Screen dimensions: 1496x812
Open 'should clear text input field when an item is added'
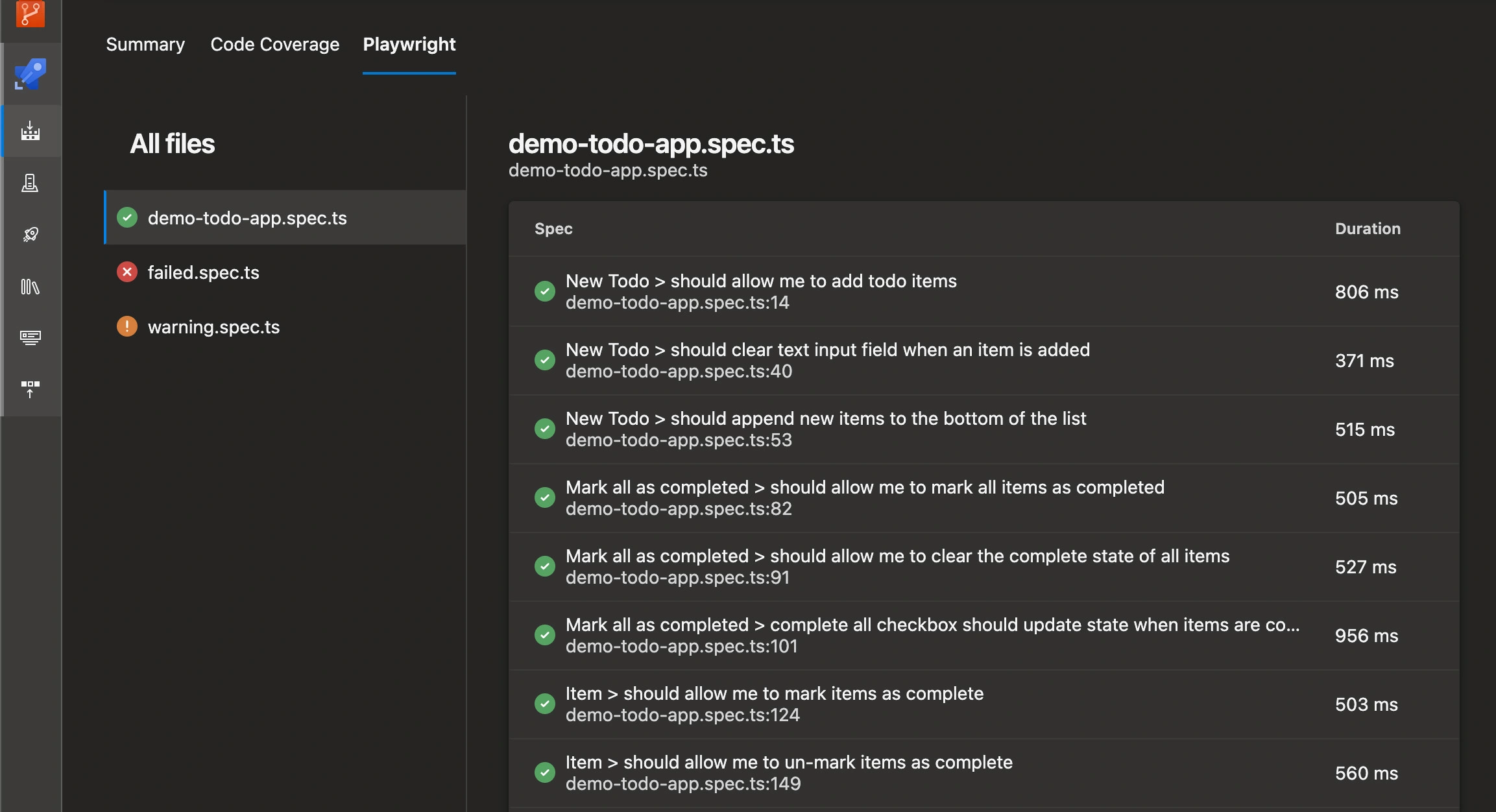[x=828, y=350]
